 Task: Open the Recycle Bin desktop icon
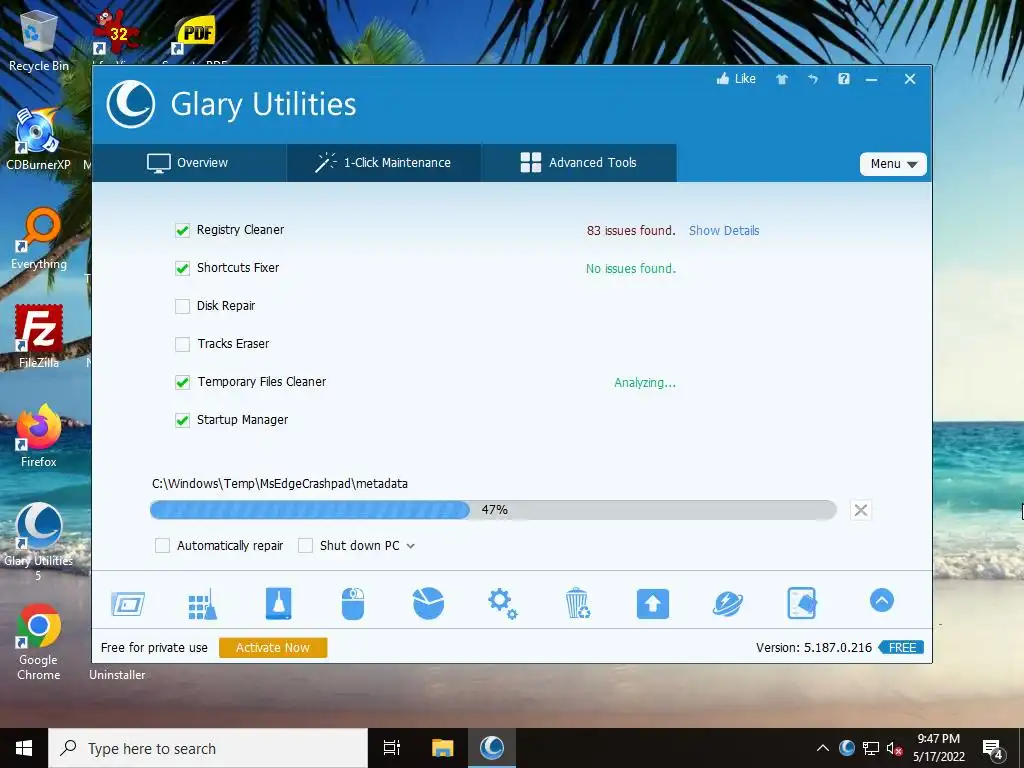tap(39, 40)
